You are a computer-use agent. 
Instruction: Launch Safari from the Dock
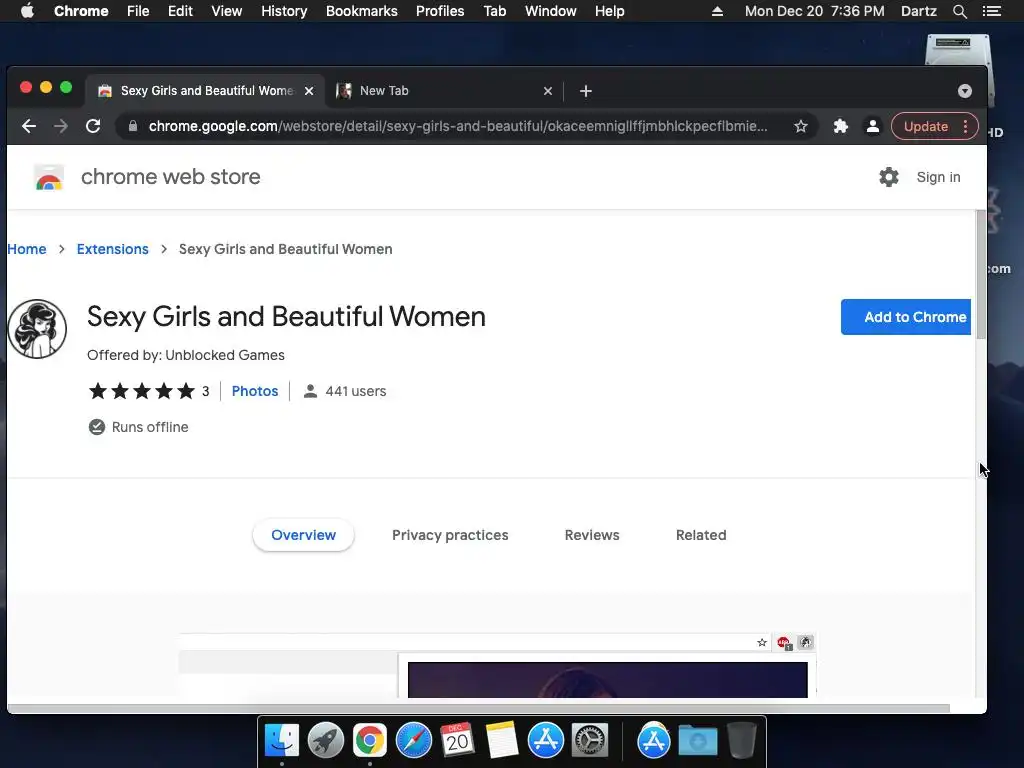pyautogui.click(x=413, y=741)
